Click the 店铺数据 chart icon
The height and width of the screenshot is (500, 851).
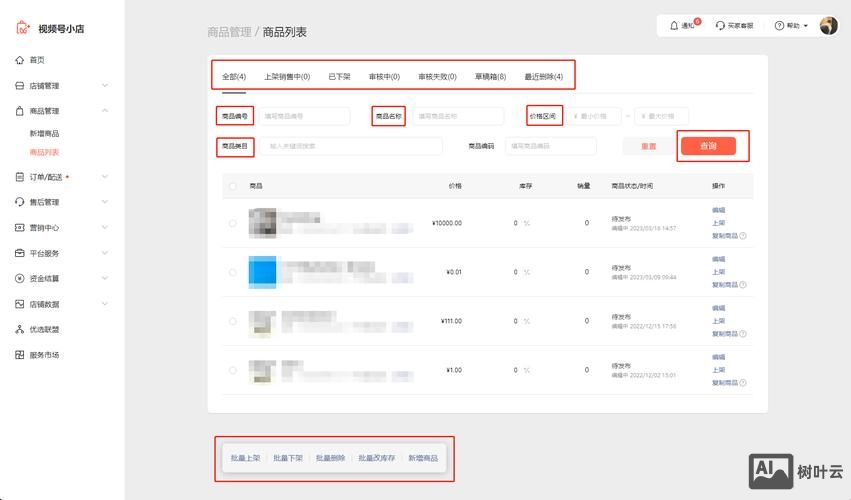click(20, 304)
